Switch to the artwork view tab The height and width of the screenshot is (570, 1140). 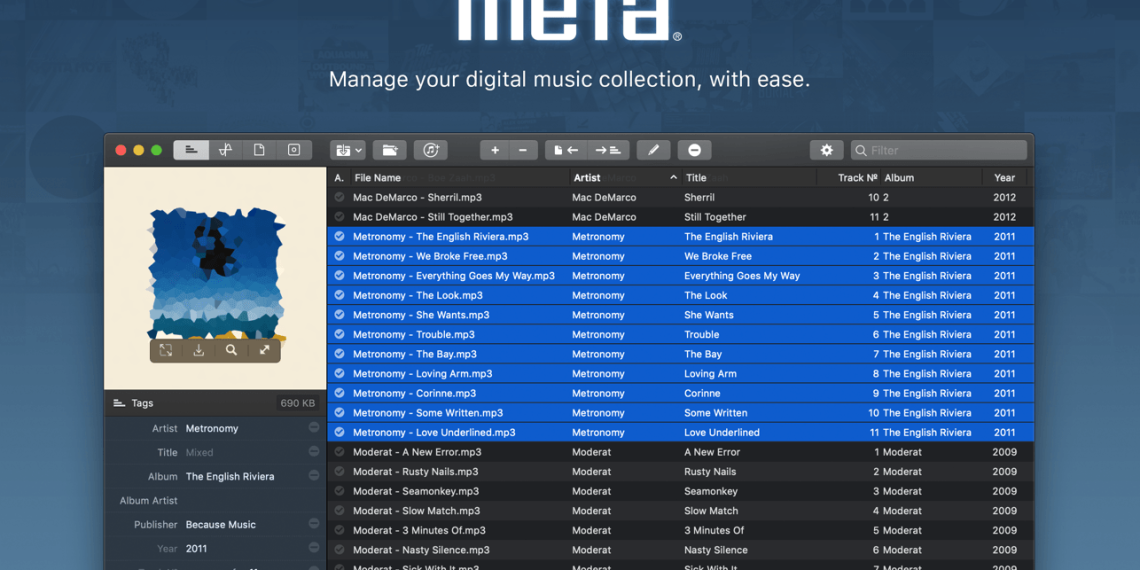[293, 150]
